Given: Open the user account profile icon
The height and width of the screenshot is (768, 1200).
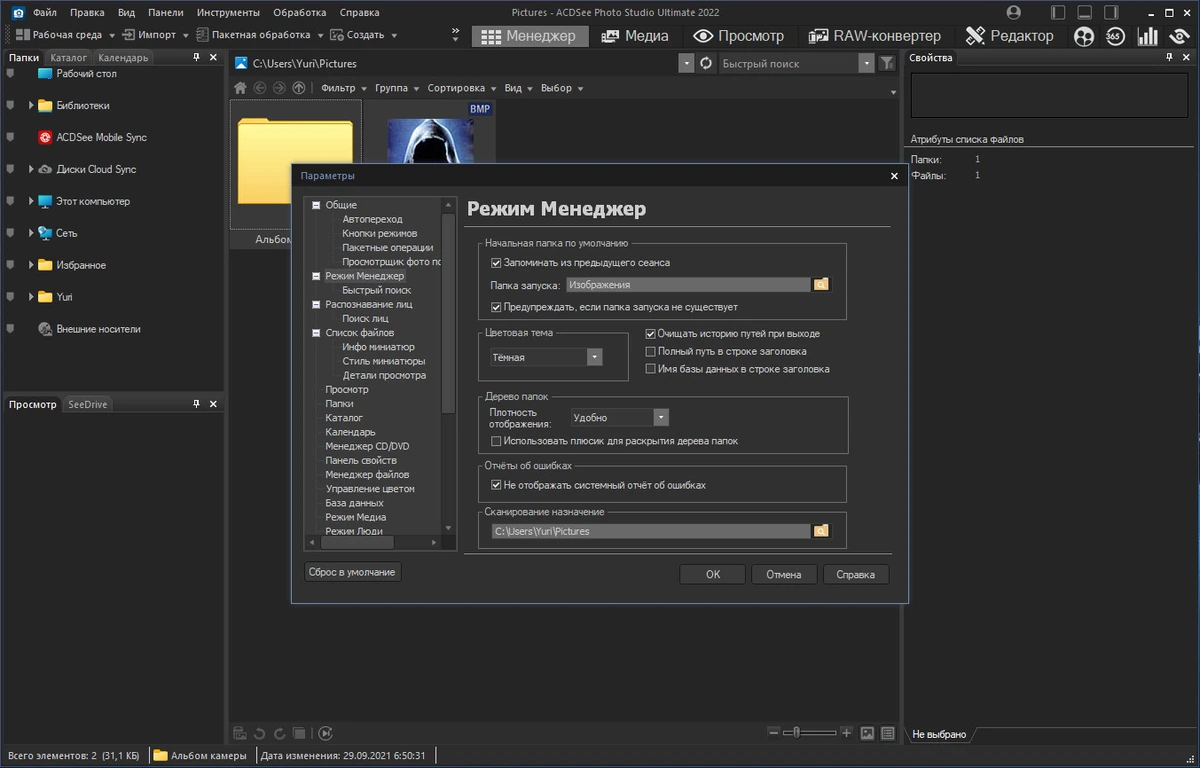Looking at the screenshot, I should pyautogui.click(x=1014, y=13).
